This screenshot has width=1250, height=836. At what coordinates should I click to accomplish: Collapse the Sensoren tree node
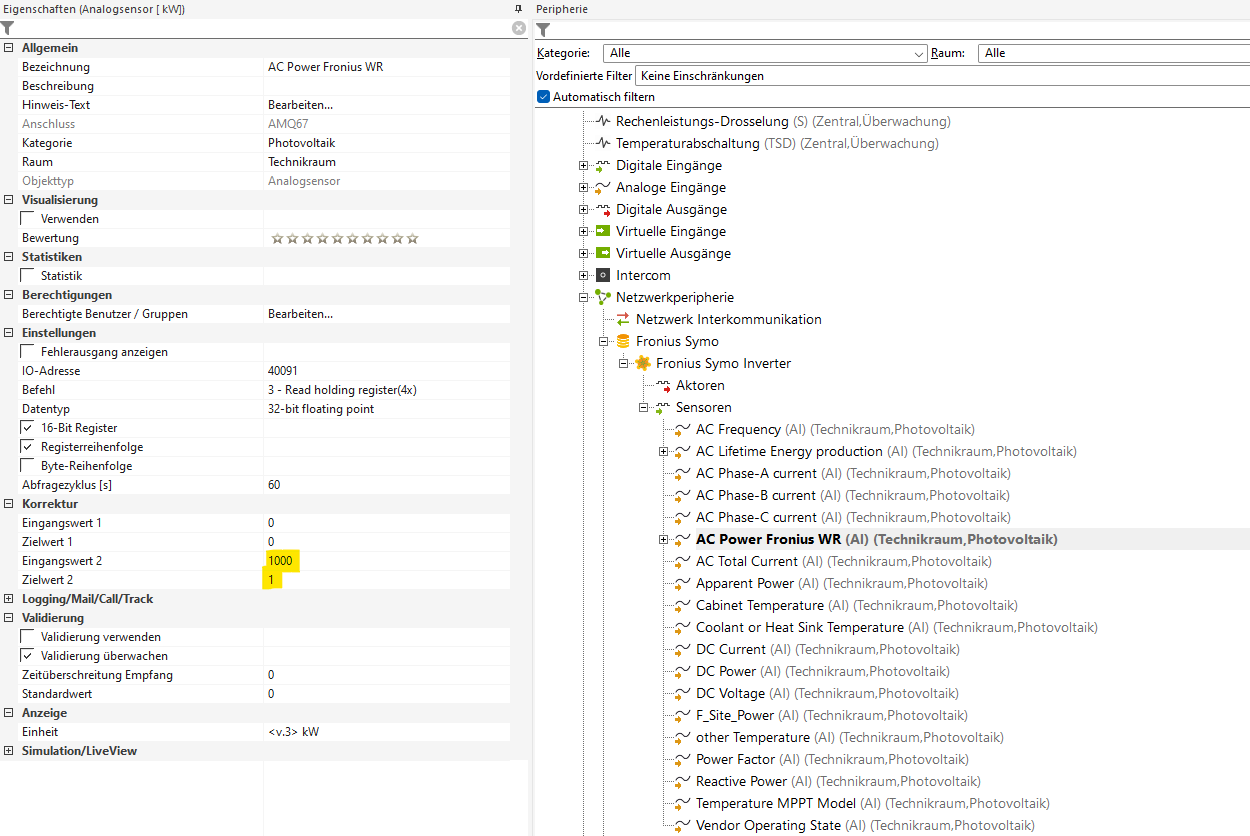tap(644, 408)
